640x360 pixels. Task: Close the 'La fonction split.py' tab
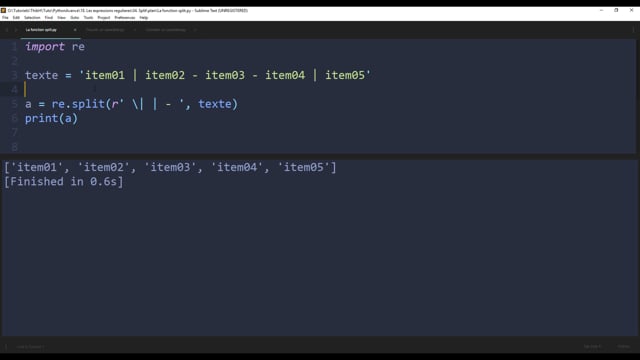[75, 30]
